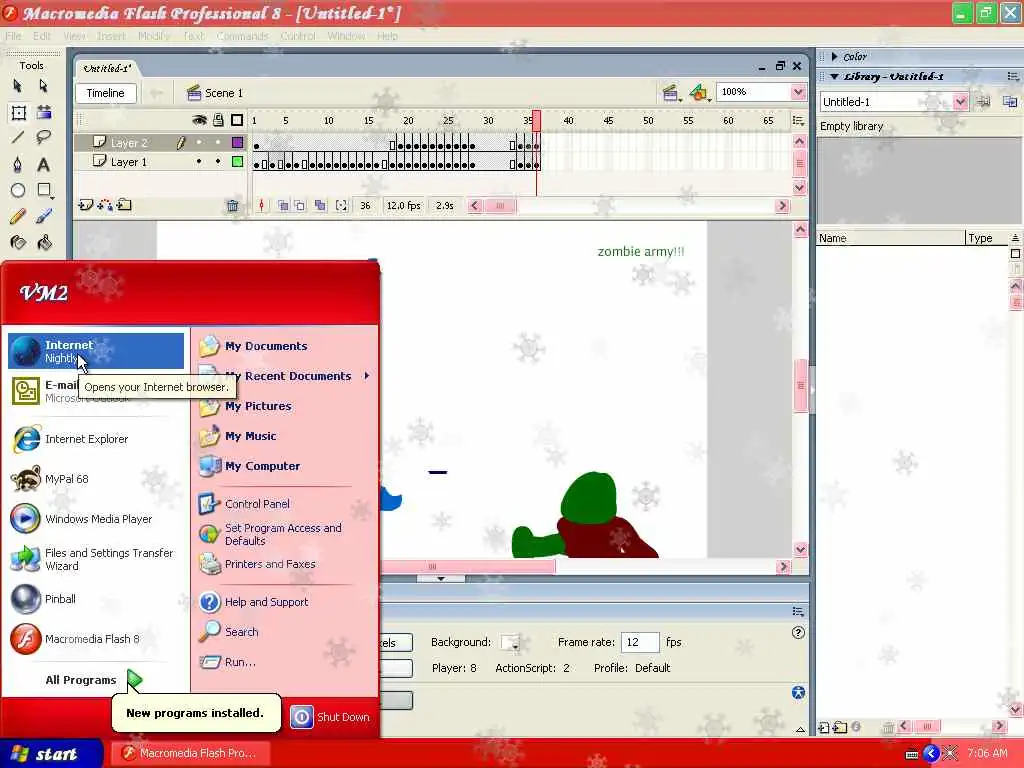Expand the Color panel
1024x768 pixels.
tap(834, 57)
